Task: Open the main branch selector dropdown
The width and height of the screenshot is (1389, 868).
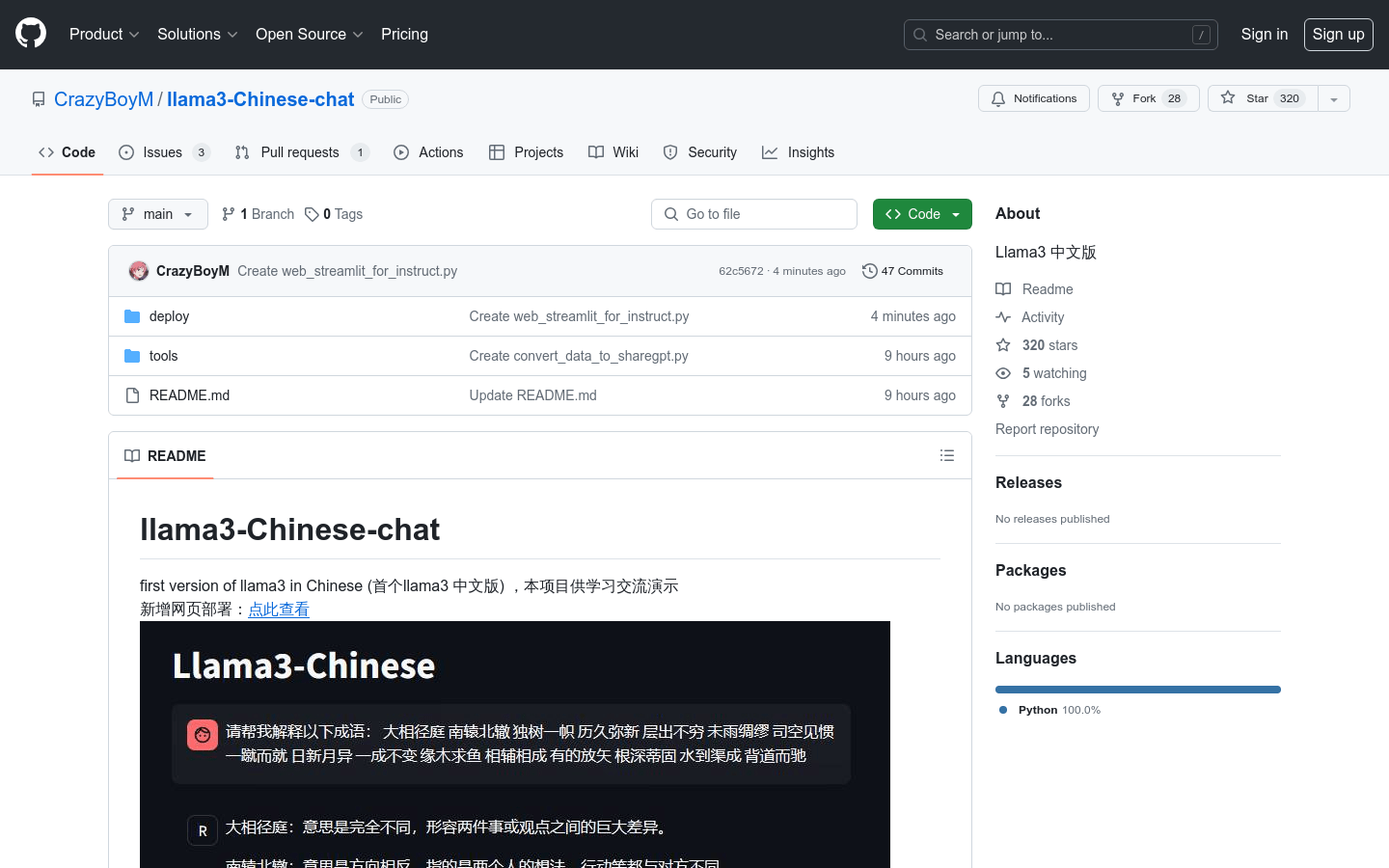Action: [158, 214]
